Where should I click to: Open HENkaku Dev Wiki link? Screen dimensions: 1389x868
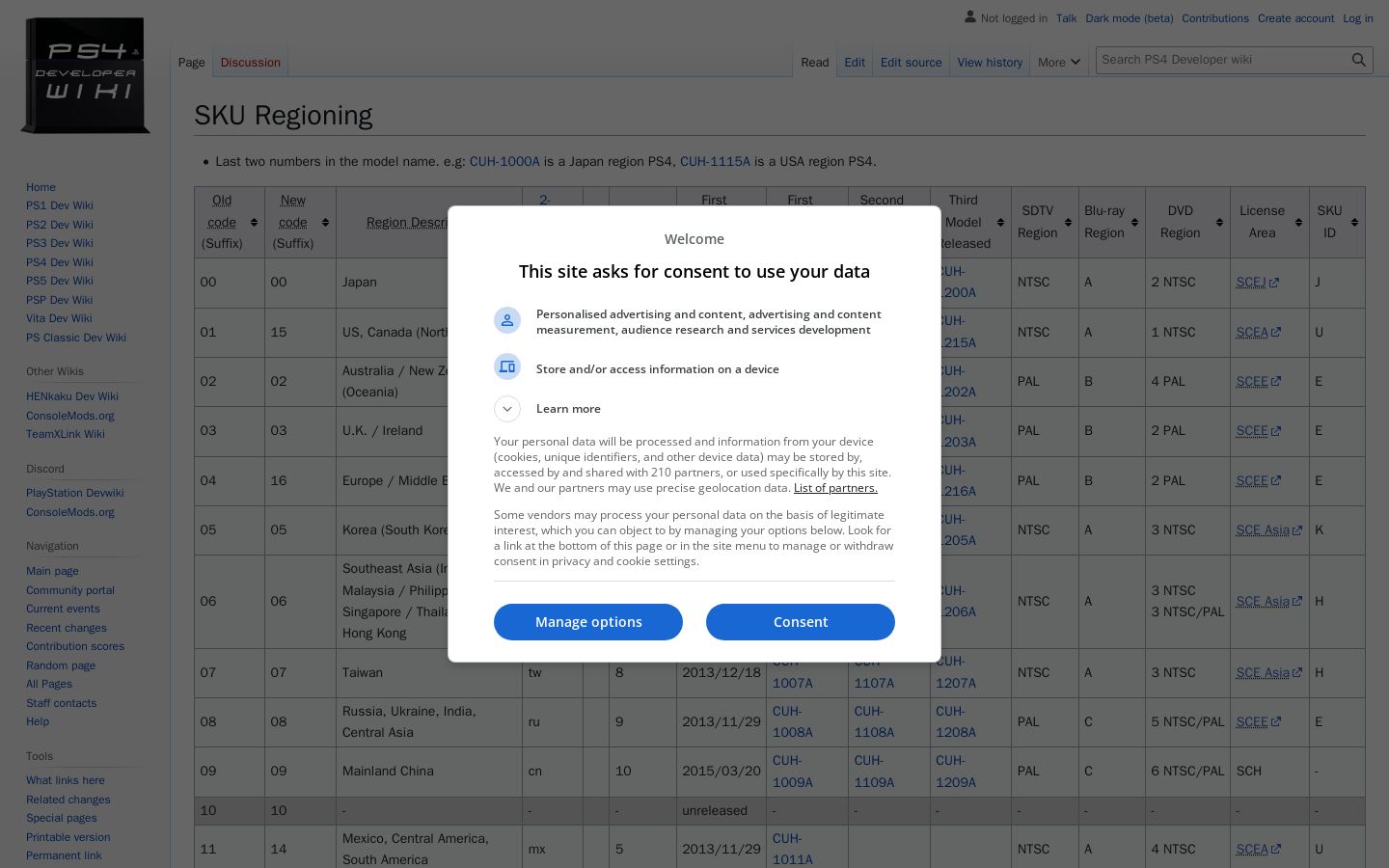[72, 396]
